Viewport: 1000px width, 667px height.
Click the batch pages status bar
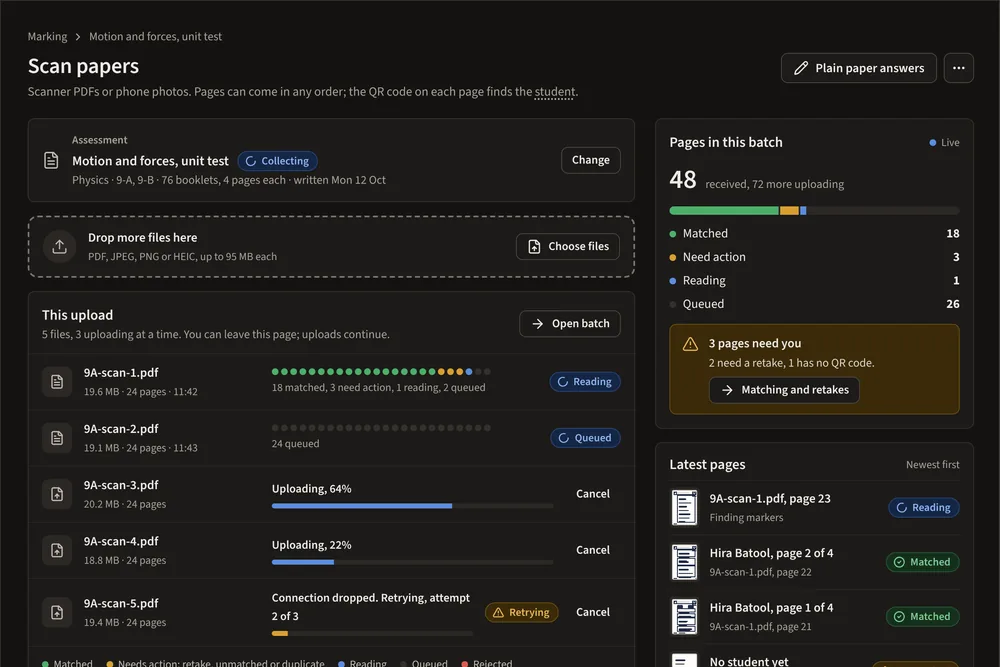[x=814, y=210]
